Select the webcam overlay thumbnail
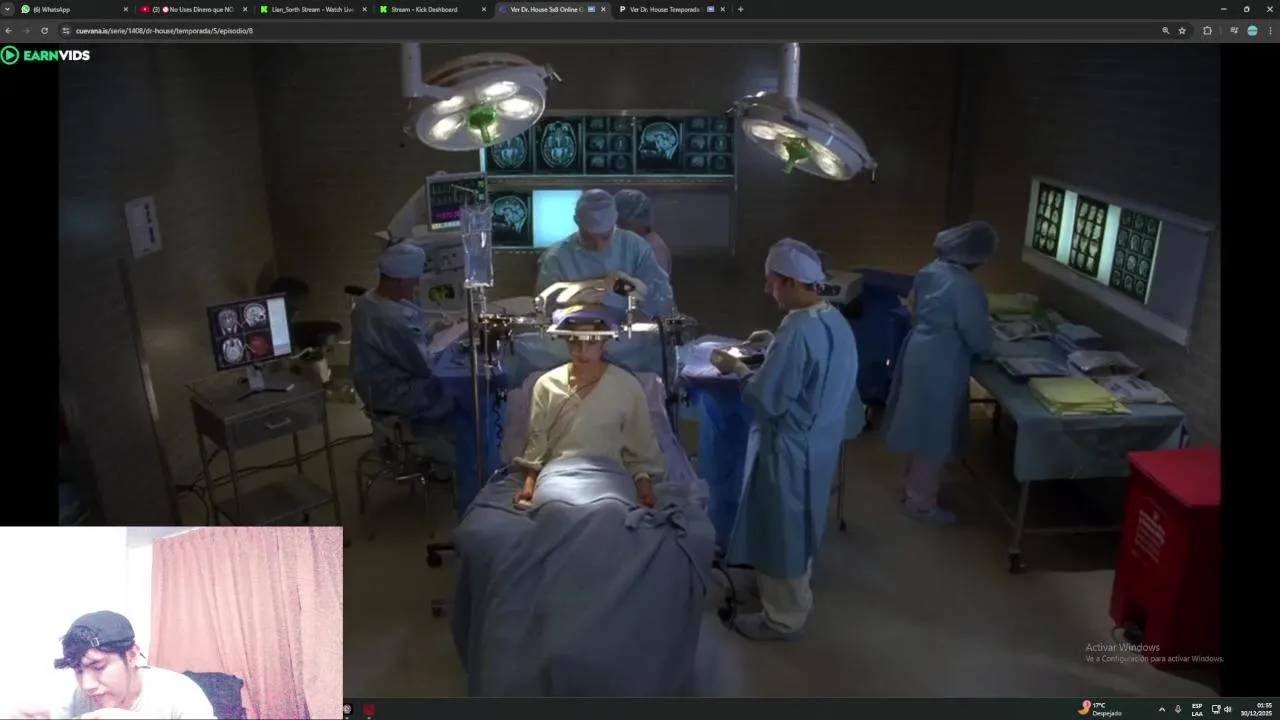The height and width of the screenshot is (720, 1280). click(171, 623)
